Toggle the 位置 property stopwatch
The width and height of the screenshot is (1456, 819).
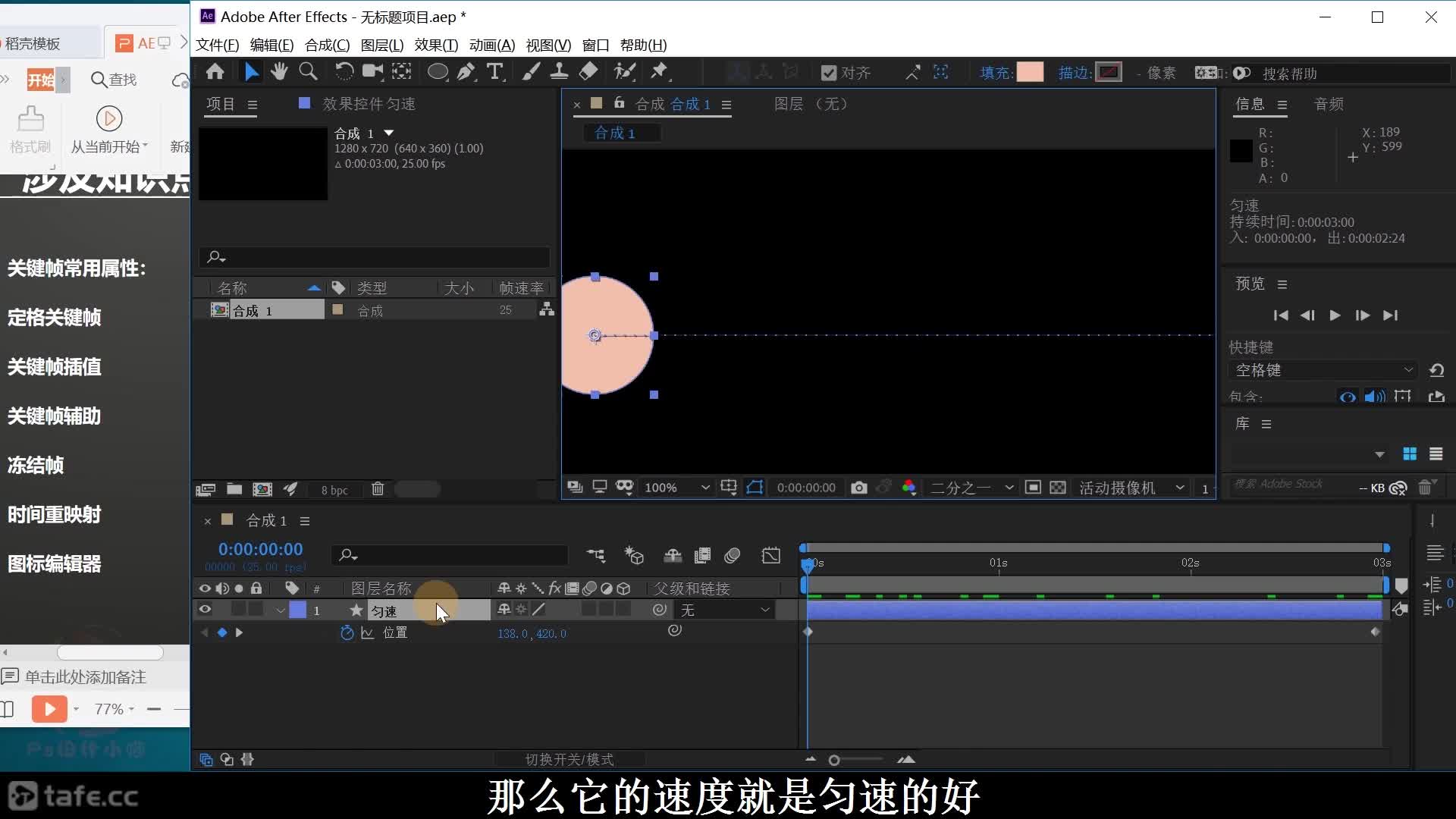pyautogui.click(x=347, y=632)
